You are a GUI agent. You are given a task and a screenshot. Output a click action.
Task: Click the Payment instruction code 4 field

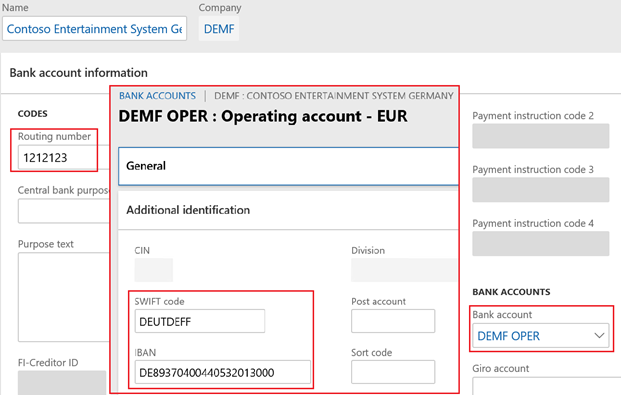pyautogui.click(x=541, y=244)
